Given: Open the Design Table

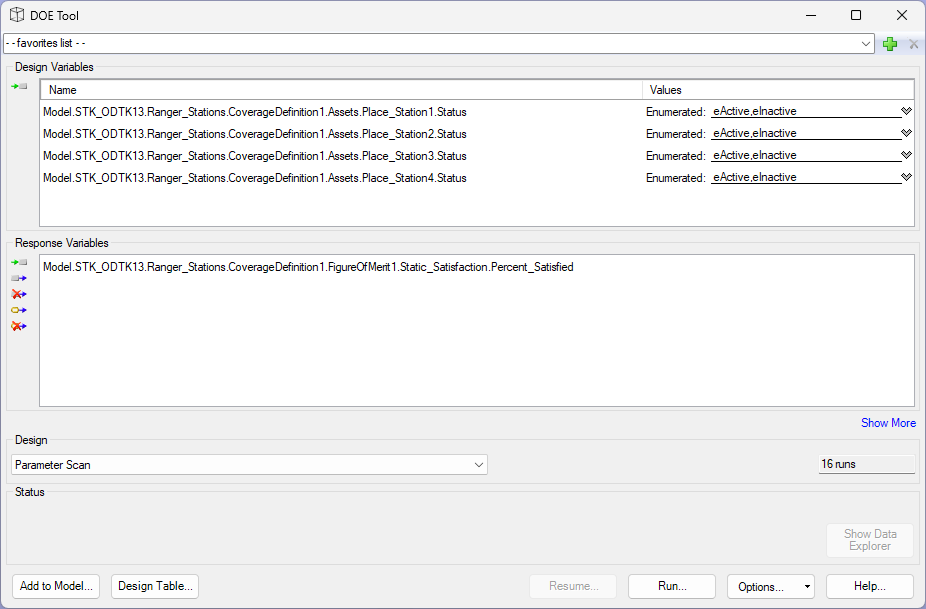Looking at the screenshot, I should click(x=155, y=587).
